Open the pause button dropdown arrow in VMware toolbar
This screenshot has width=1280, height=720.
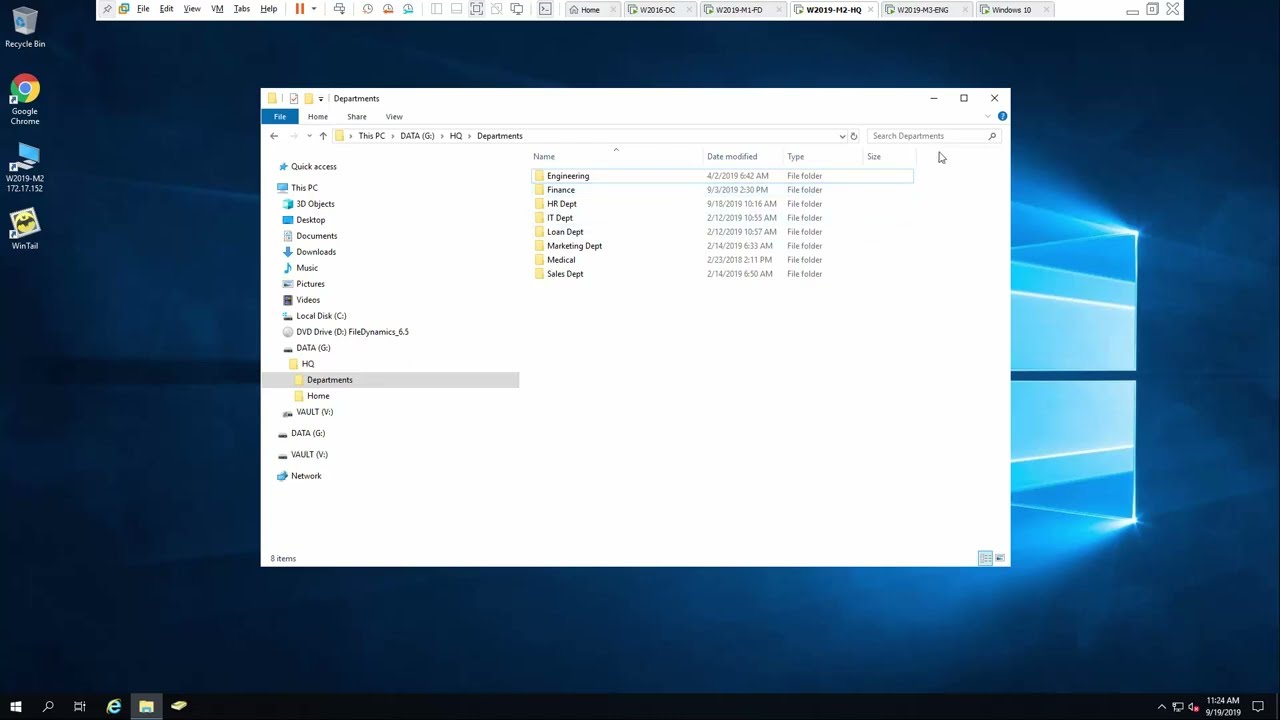pyautogui.click(x=314, y=9)
